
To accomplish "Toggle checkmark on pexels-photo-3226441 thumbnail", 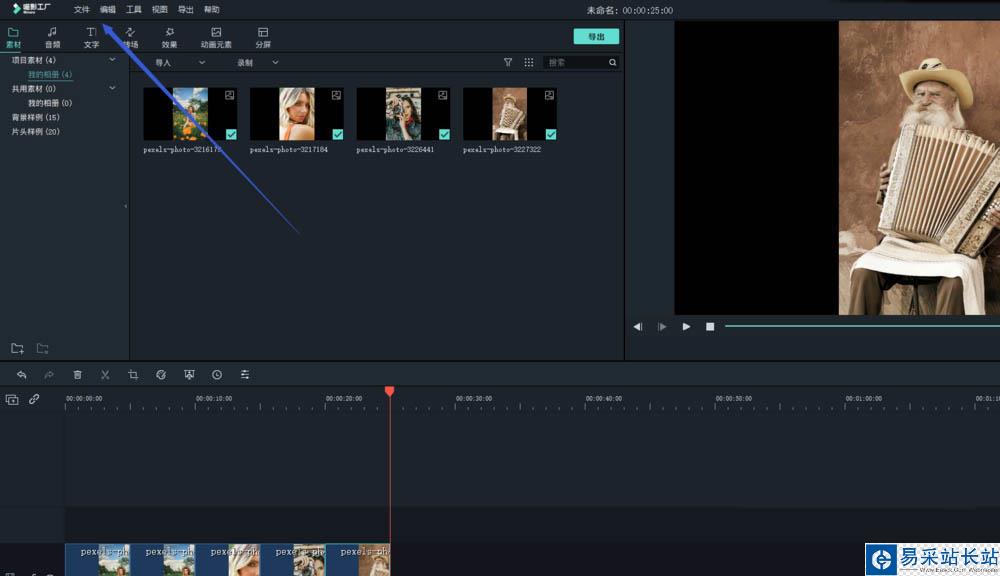I will pyautogui.click(x=444, y=134).
